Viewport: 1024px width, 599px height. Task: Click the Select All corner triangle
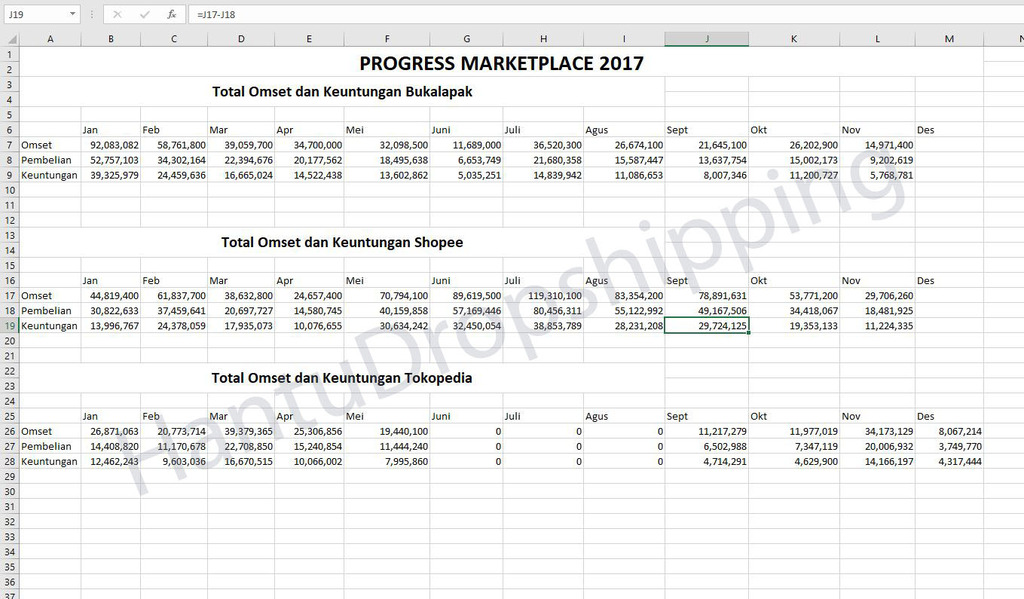pos(11,39)
